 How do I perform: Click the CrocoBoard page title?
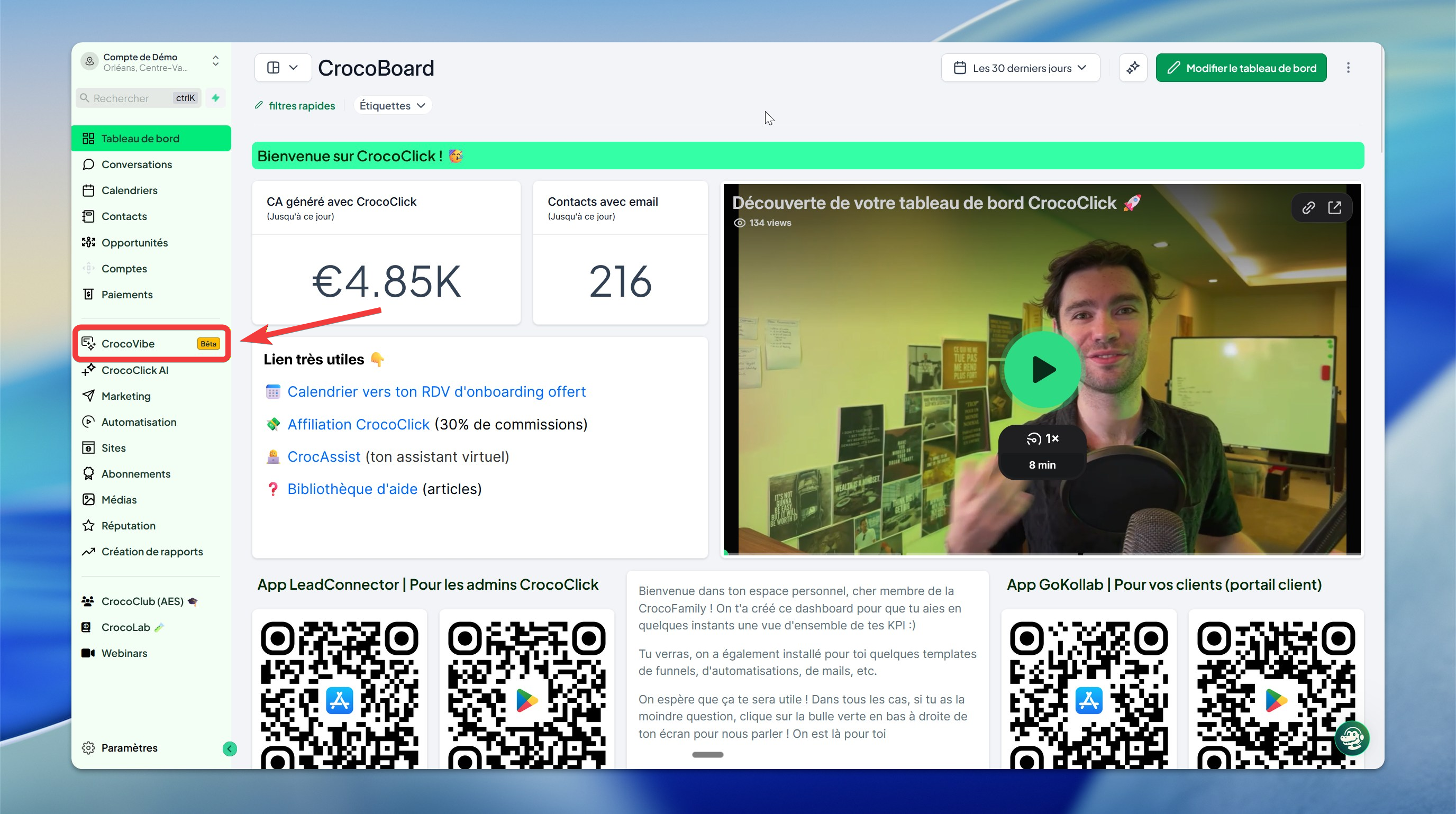tap(376, 68)
